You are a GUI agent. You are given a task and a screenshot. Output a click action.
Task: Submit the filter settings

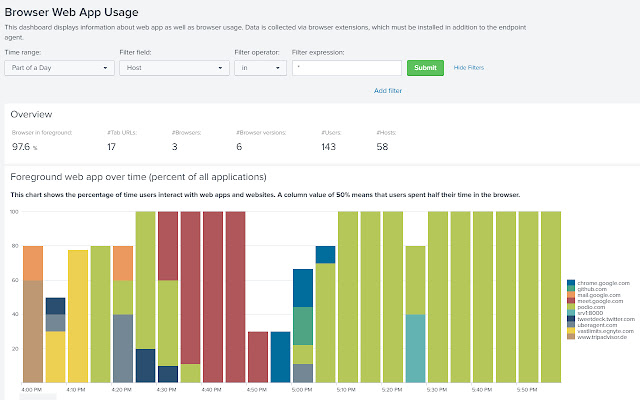pos(425,68)
